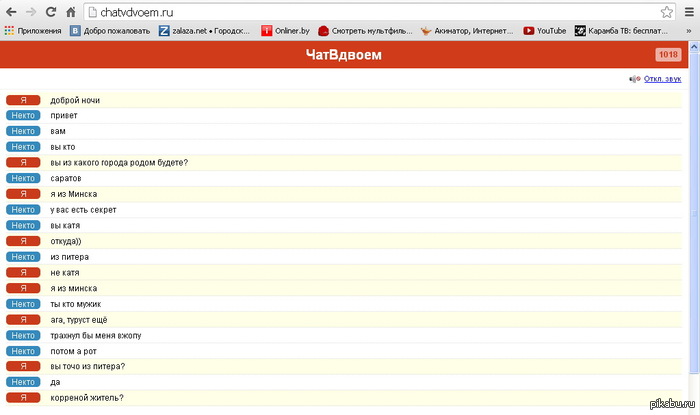Click the speaker icon beside Откл. звук

tap(634, 78)
